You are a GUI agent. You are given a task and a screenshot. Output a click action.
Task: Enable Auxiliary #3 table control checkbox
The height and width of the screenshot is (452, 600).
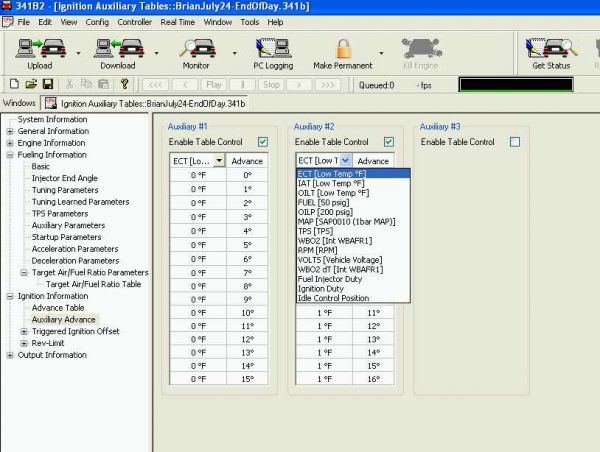click(x=515, y=142)
